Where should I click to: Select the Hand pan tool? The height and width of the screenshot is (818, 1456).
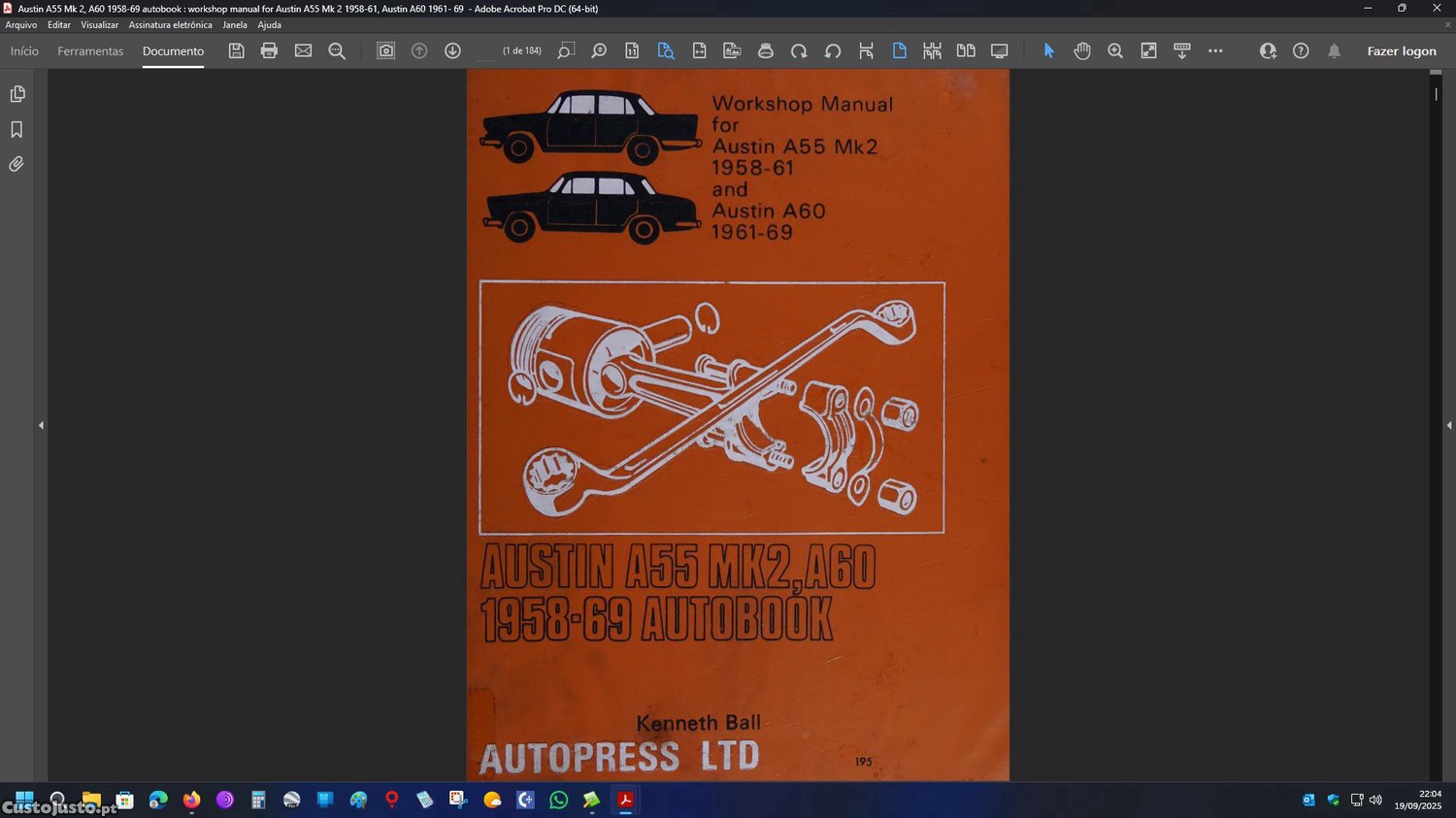pos(1082,50)
